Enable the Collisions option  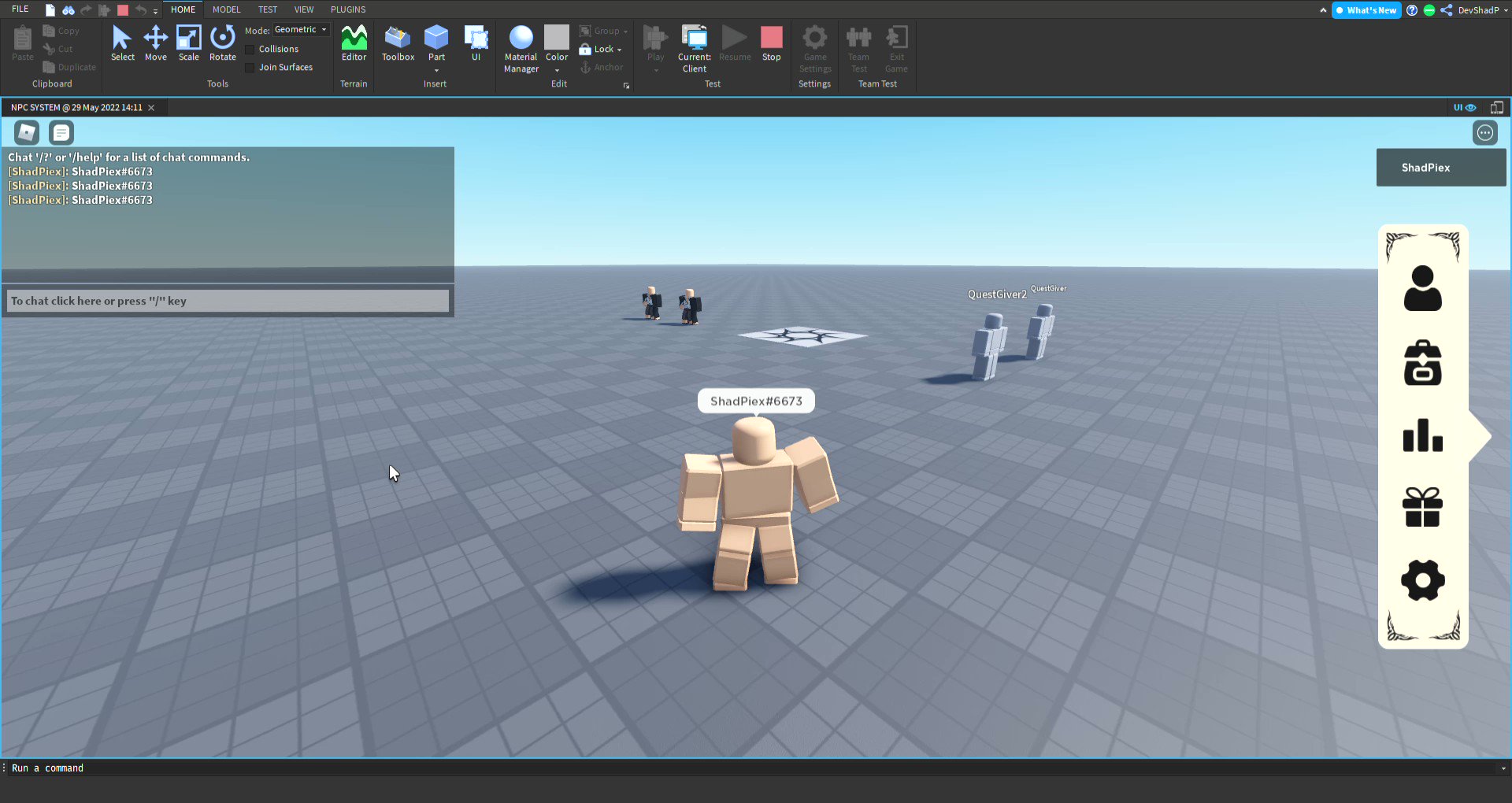tap(248, 48)
